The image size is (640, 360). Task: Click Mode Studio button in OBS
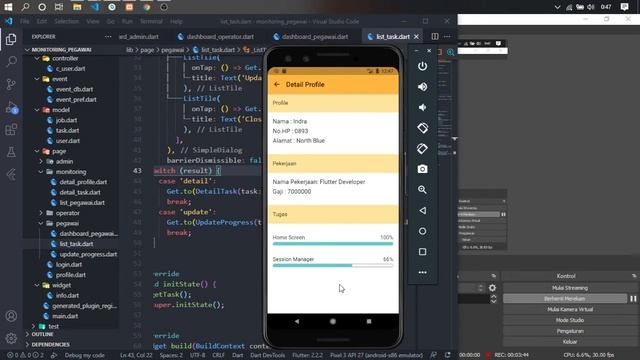(x=570, y=320)
